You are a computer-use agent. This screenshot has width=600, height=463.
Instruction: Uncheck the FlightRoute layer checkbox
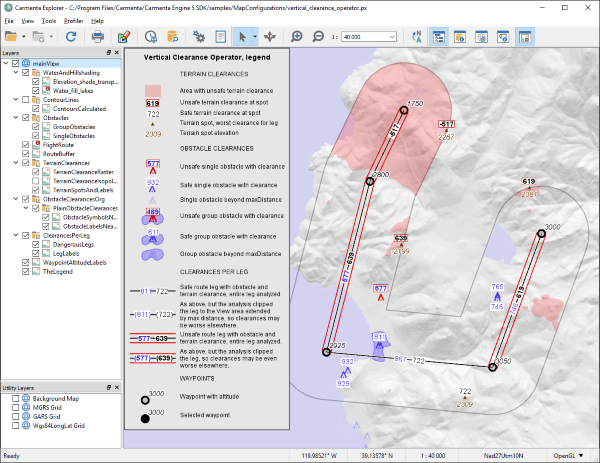[26, 144]
